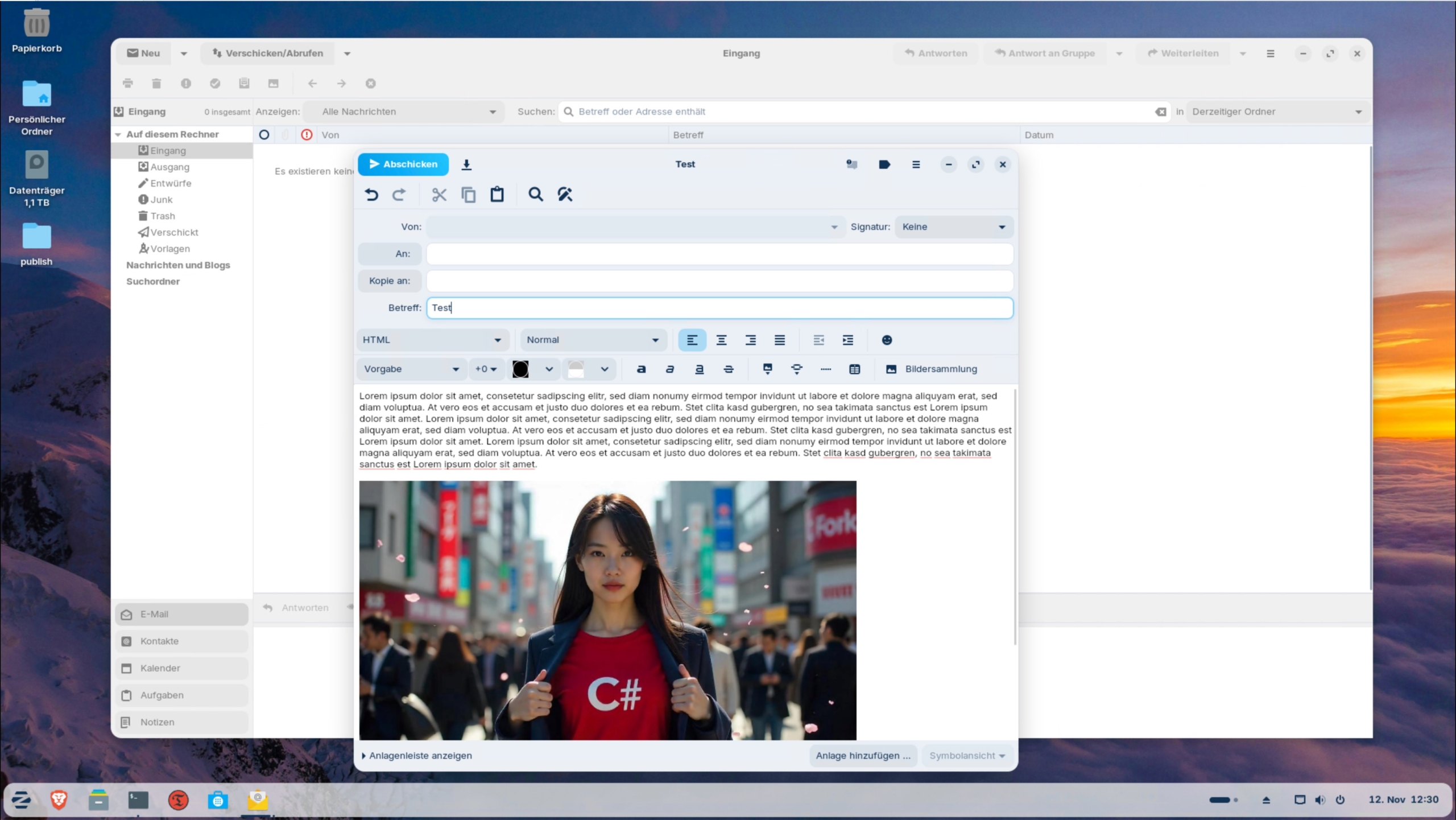1456x820 pixels.
Task: Click the black font color swatch
Action: (520, 369)
